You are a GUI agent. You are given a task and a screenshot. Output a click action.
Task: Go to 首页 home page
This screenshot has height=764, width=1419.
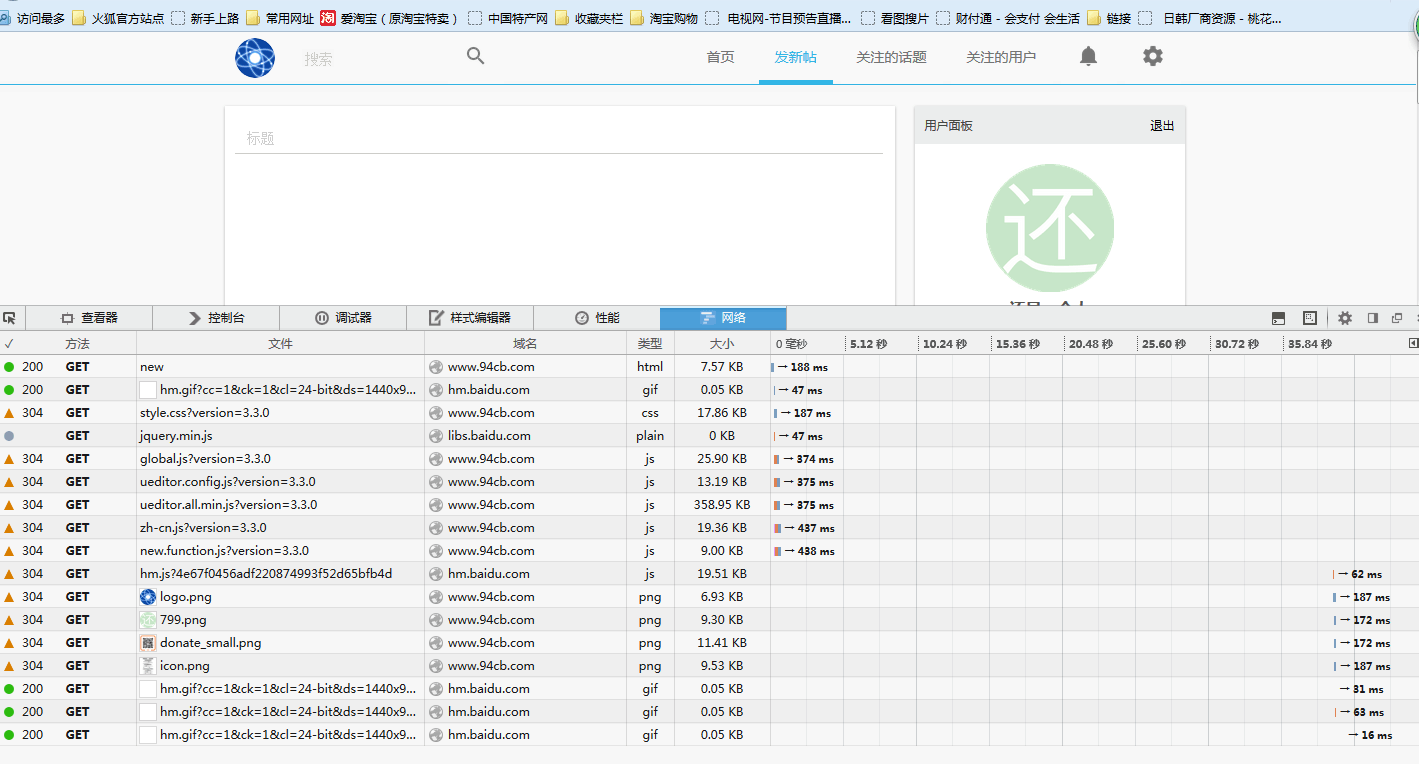[x=720, y=57]
